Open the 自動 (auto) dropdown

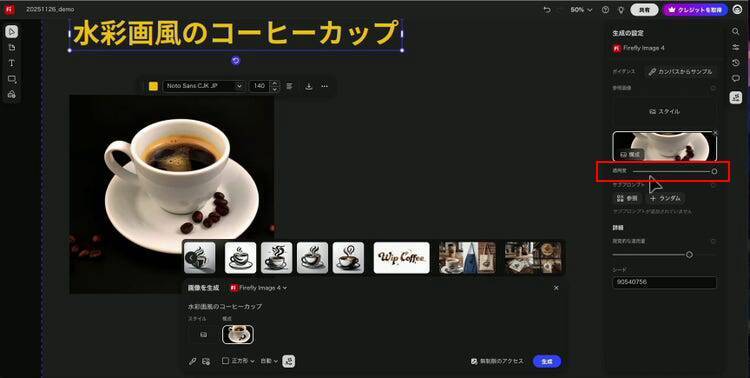(x=269, y=361)
